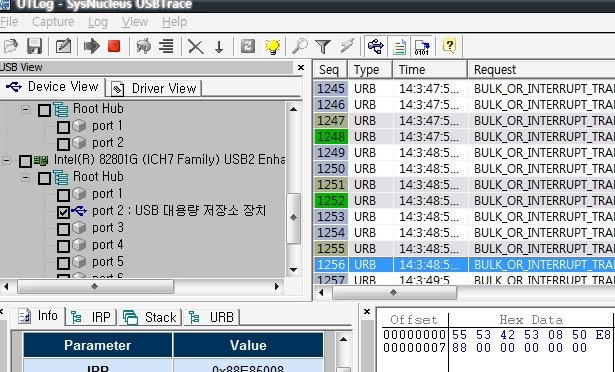Viewport: 615px width, 372px height.
Task: Stop capture with the red square icon
Action: coord(114,46)
